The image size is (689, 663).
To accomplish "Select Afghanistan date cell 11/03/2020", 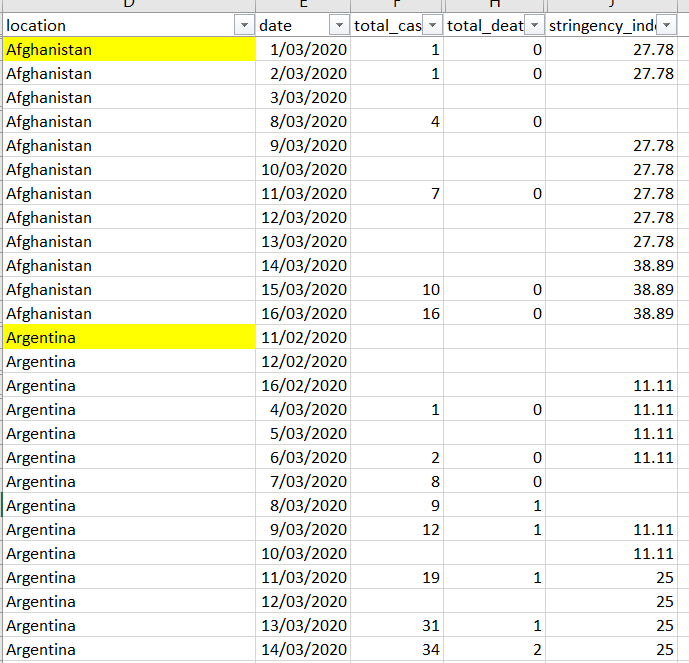I will [x=303, y=193].
